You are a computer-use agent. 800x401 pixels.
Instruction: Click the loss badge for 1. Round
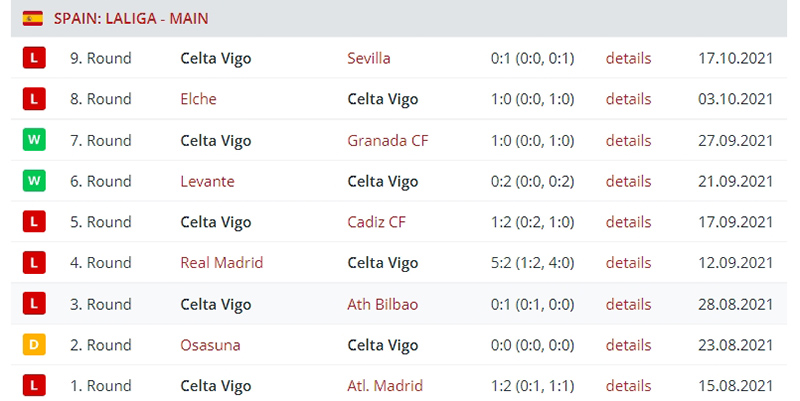click(x=34, y=385)
